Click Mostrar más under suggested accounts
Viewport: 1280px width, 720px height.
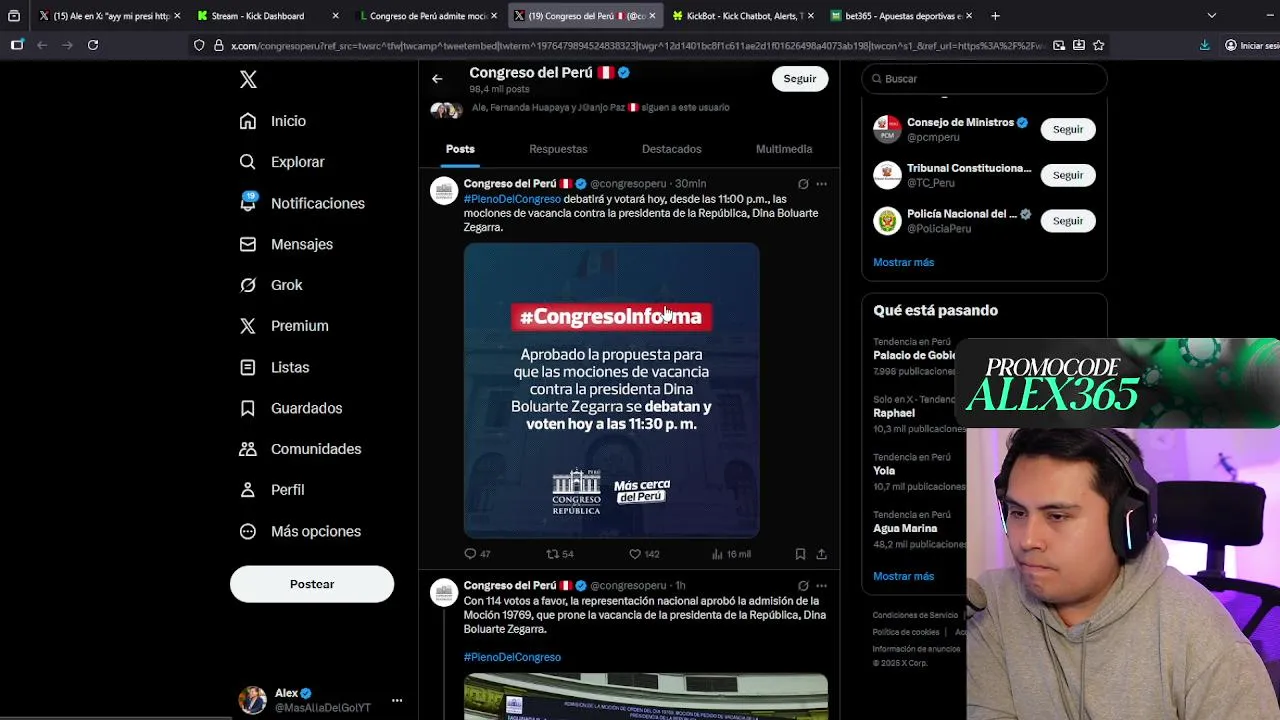903,262
